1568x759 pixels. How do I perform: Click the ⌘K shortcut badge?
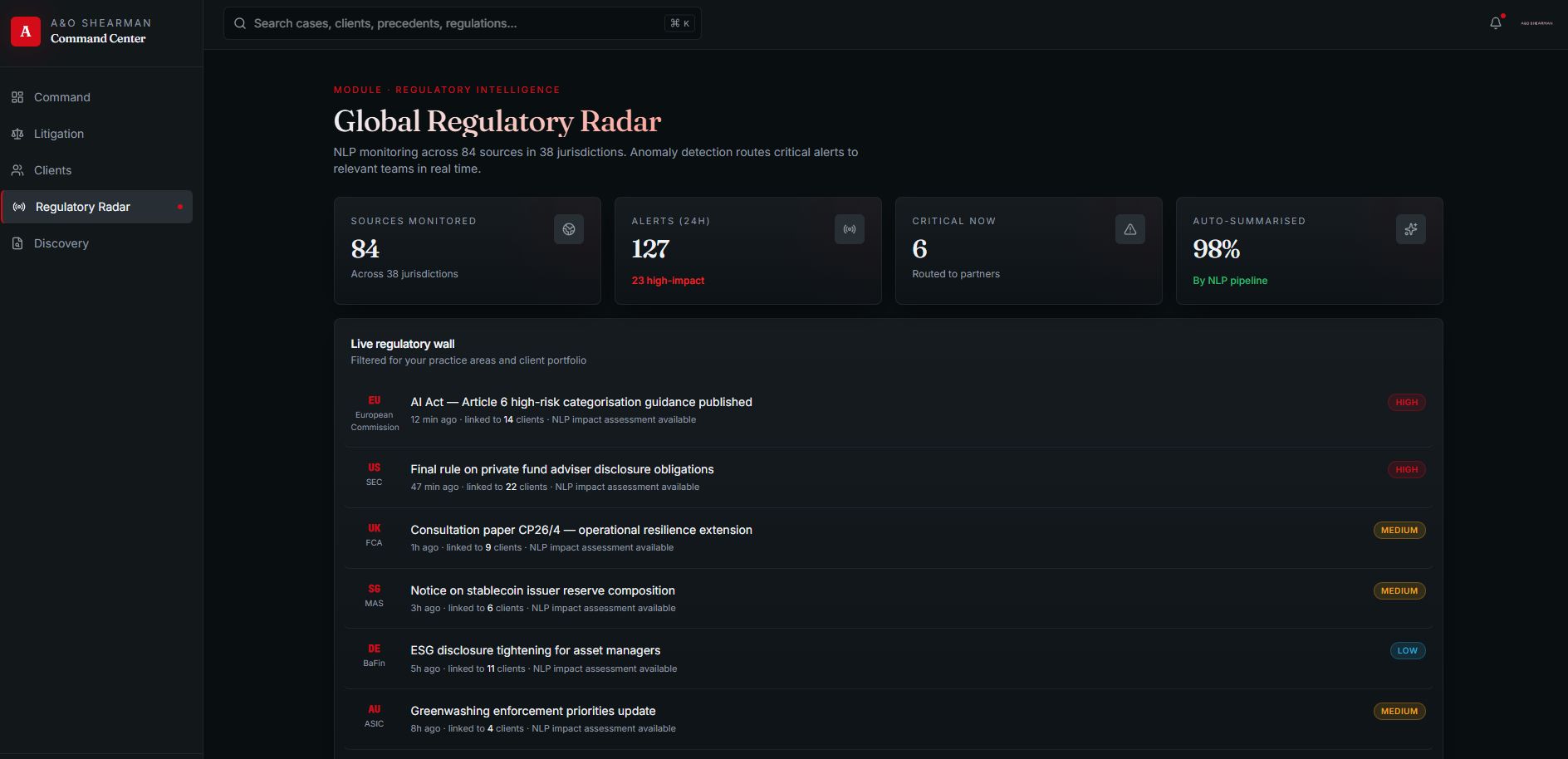coord(680,23)
